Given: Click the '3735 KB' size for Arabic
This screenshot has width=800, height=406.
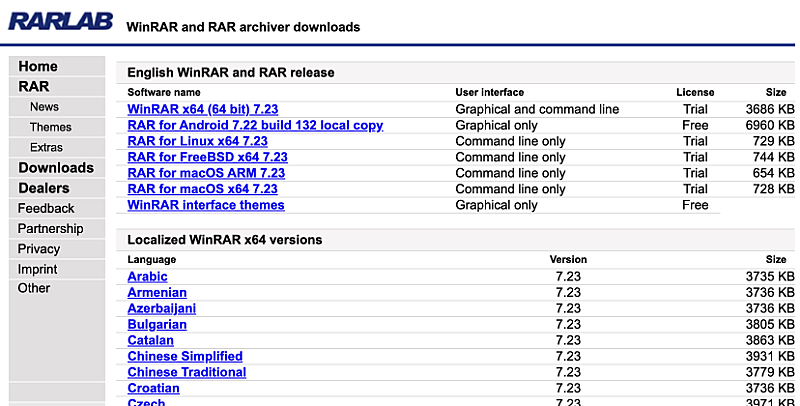Looking at the screenshot, I should (770, 276).
